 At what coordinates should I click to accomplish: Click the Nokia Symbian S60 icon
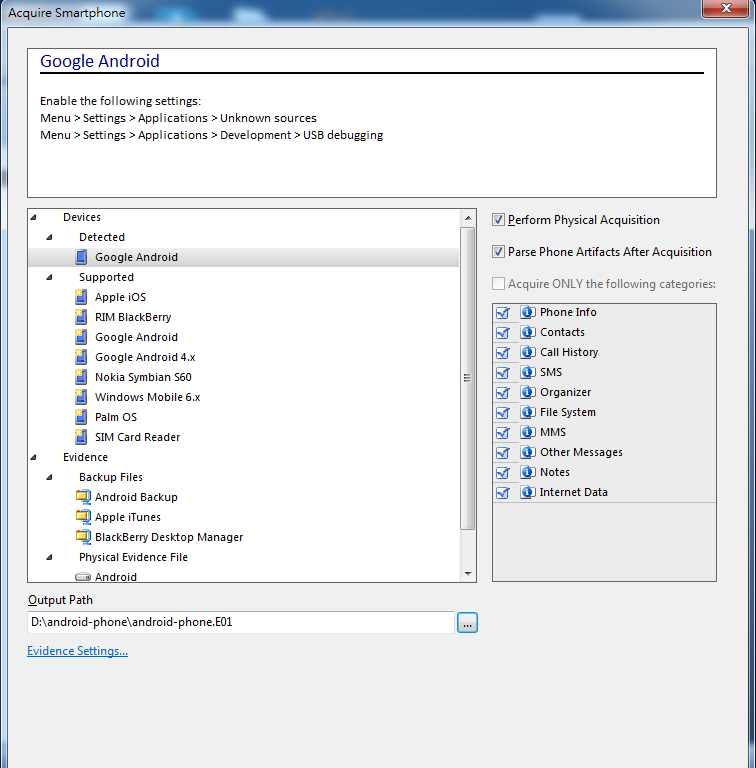click(x=81, y=377)
